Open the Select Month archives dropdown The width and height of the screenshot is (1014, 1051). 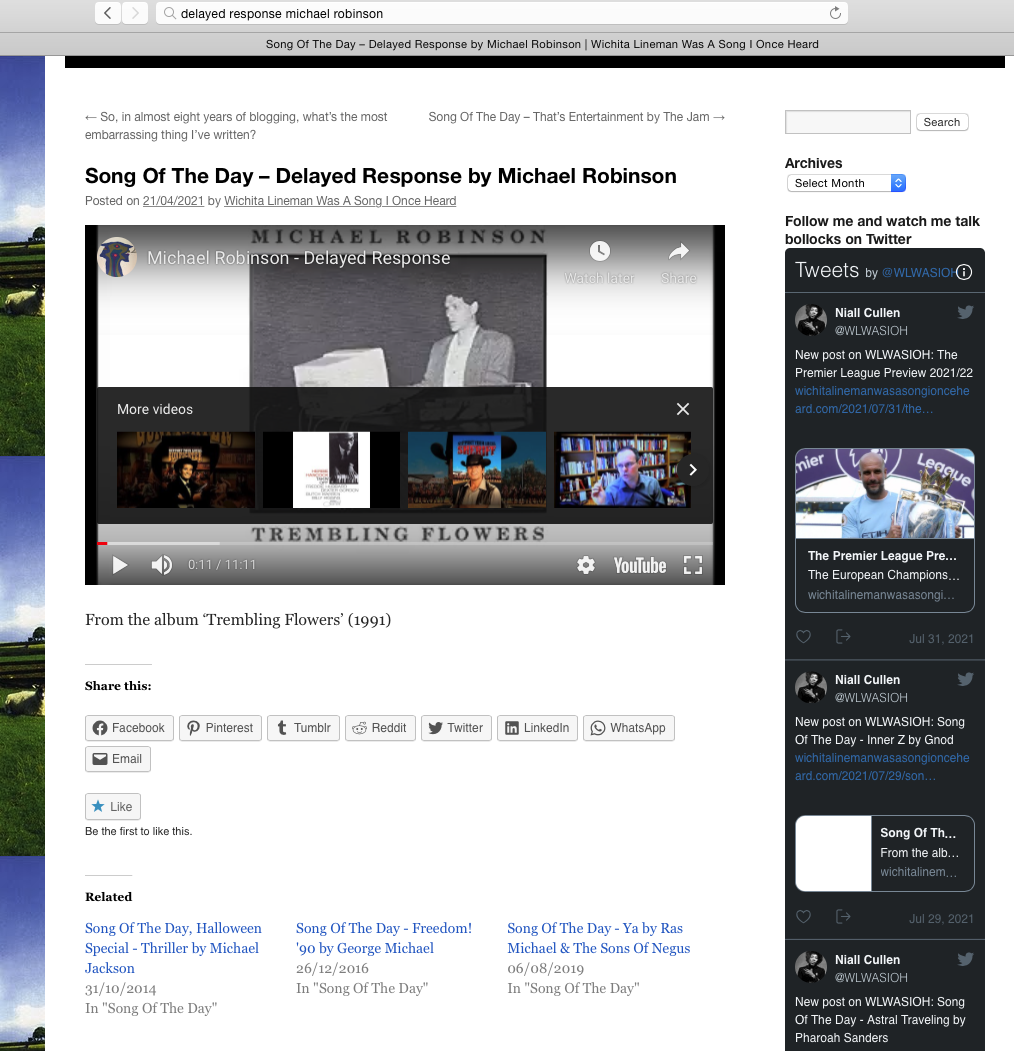[846, 183]
